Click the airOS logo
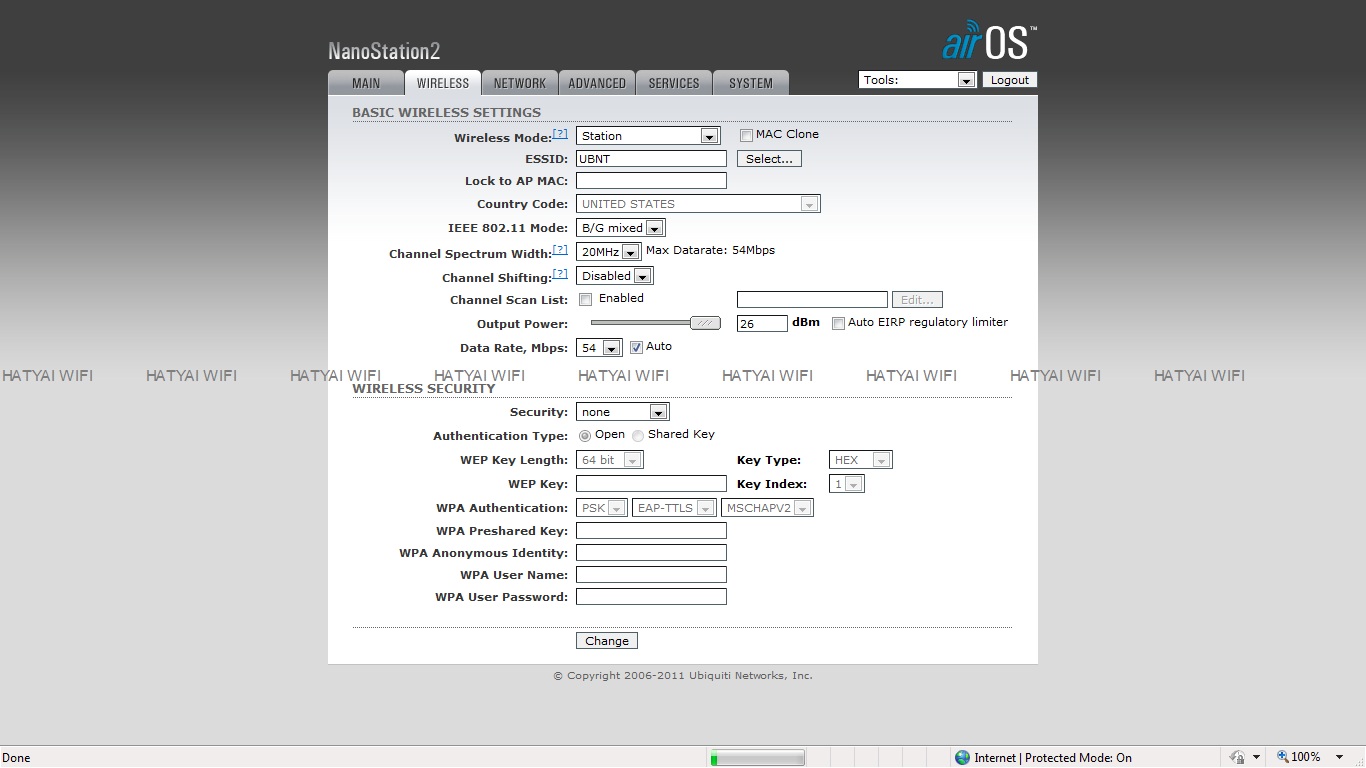The width and height of the screenshot is (1366, 768). tap(989, 40)
